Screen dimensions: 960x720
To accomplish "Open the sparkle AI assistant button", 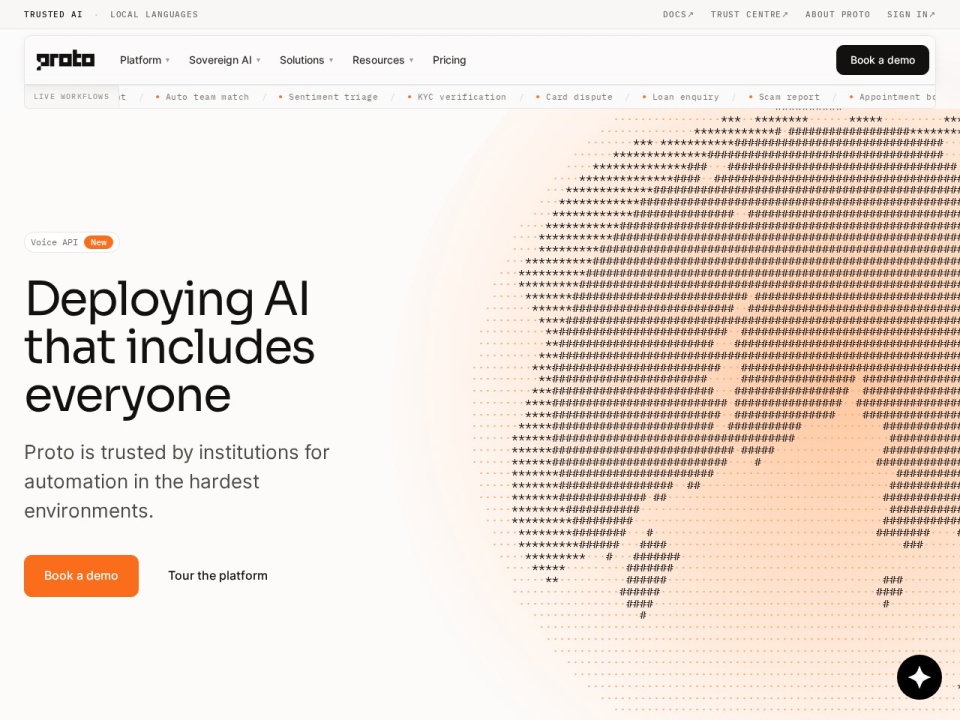I will tap(919, 677).
